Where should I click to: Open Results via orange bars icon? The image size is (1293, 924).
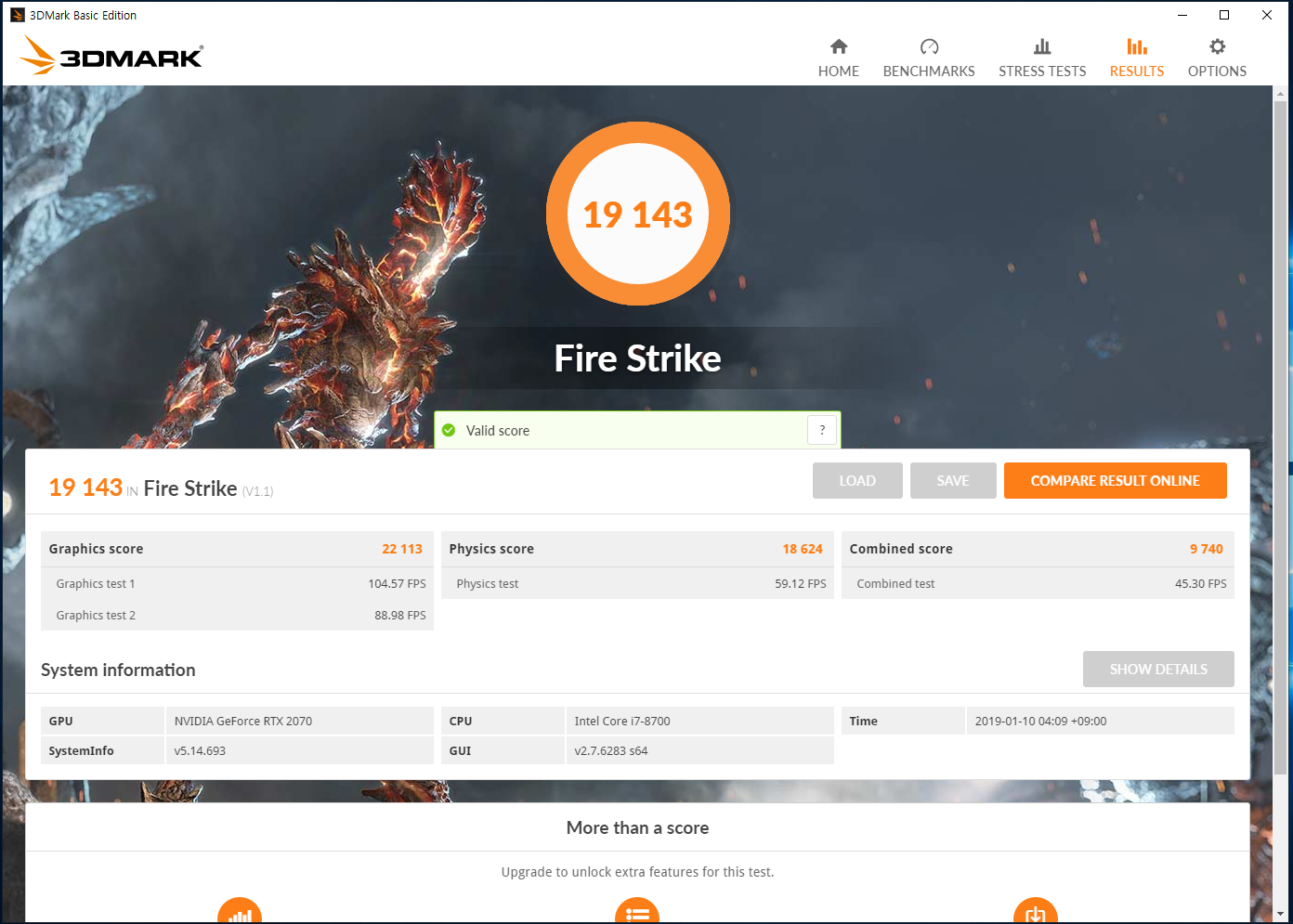pyautogui.click(x=1137, y=46)
